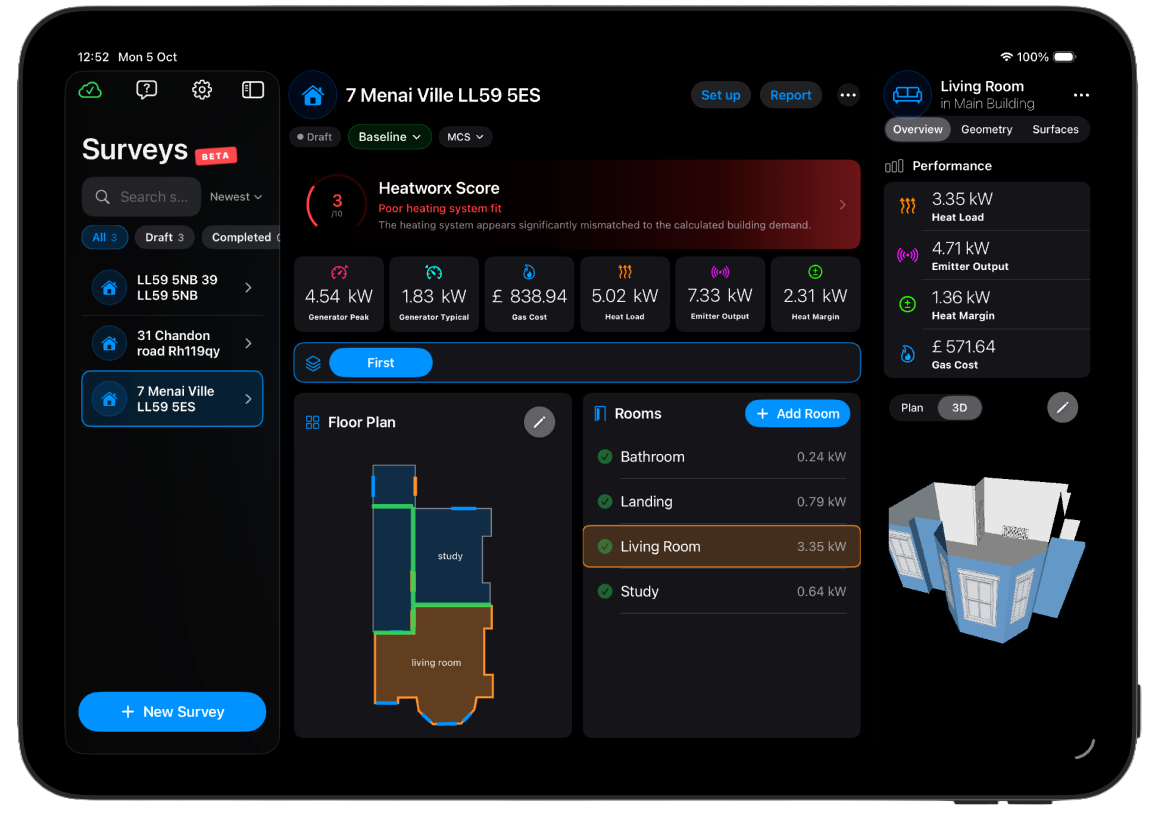The width and height of the screenshot is (1154, 814).
Task: Click the blue house icon beside 7 Menai Ville title
Action: 313,95
